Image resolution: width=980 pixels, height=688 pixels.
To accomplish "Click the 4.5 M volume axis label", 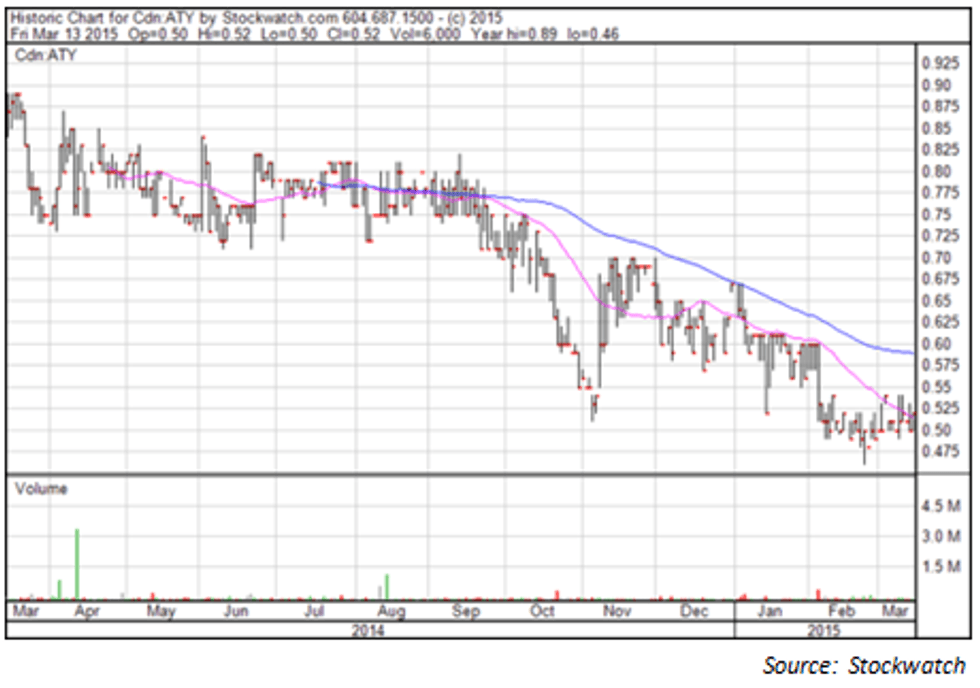I will 940,507.
